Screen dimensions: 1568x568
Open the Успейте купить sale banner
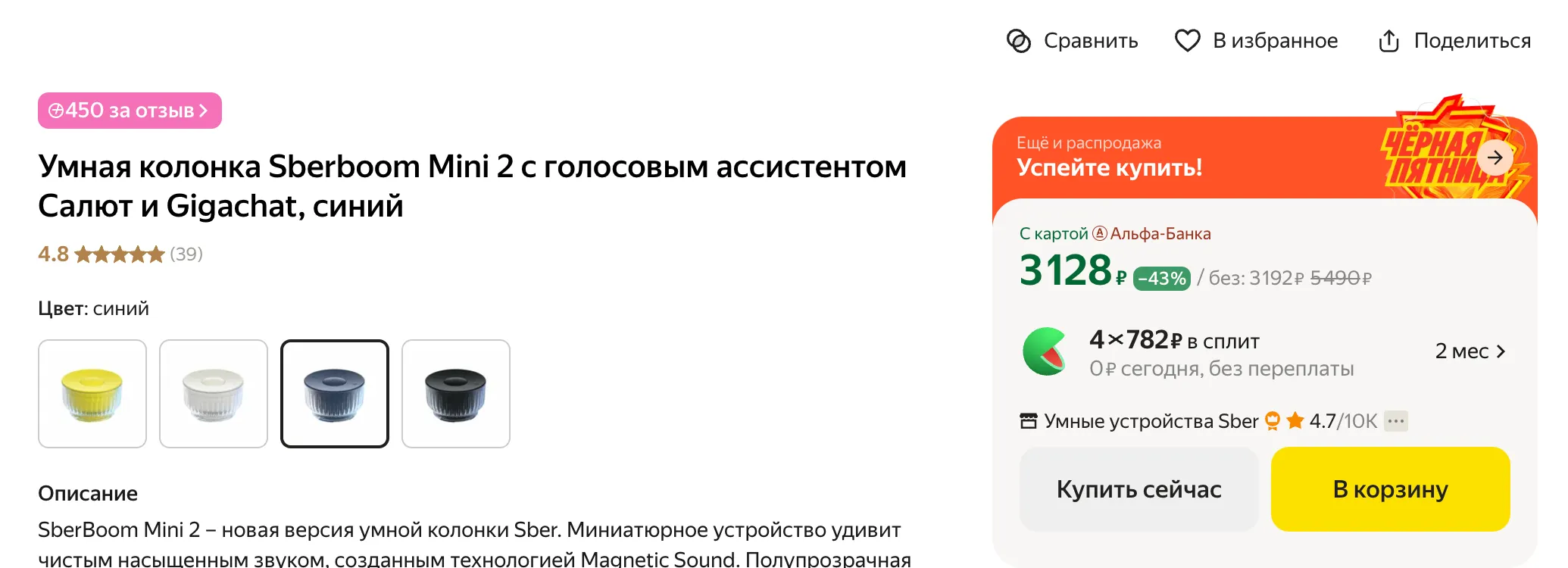pos(1109,167)
